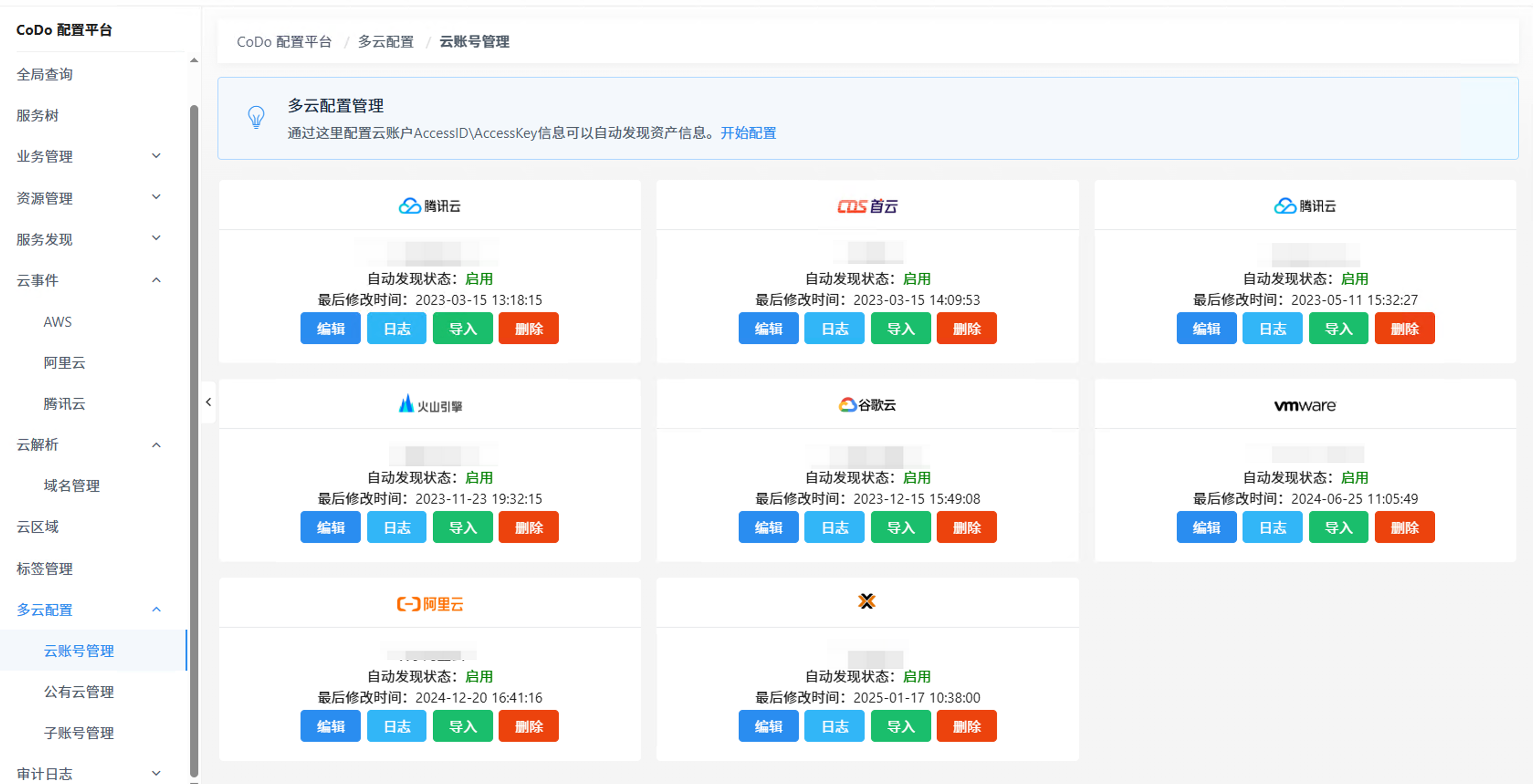Screen dimensions: 1533x784
Task: Select AWS under 云事件
Action: coord(58,322)
